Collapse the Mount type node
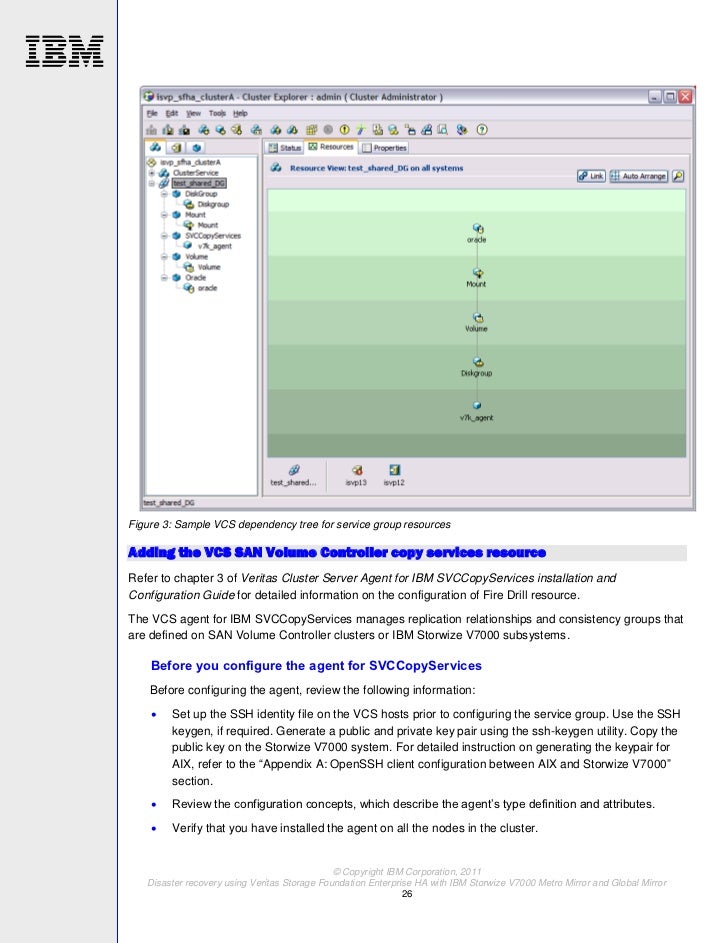Image resolution: width=728 pixels, height=943 pixels. point(164,215)
